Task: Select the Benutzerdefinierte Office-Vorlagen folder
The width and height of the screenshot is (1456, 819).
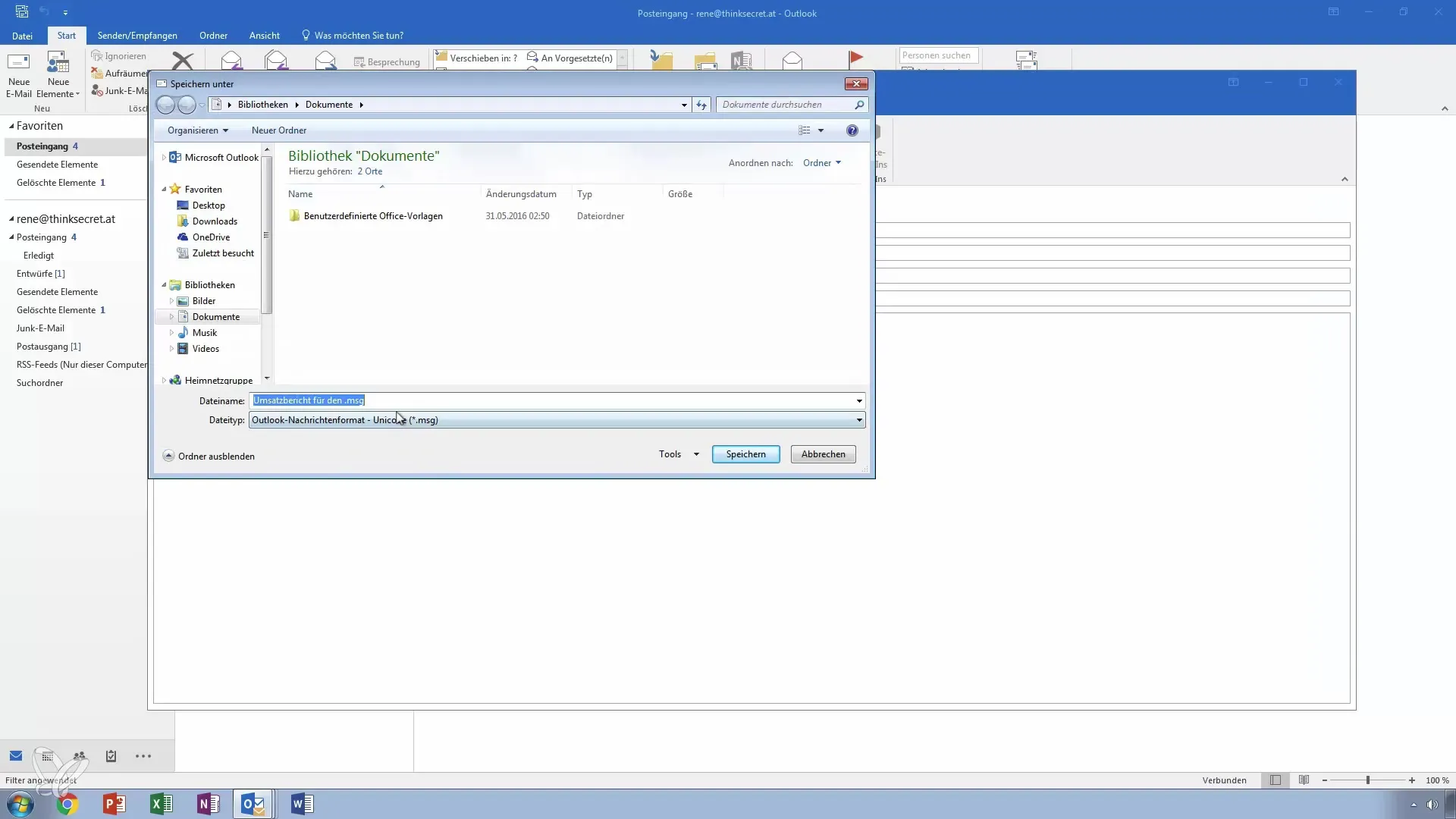Action: click(372, 216)
